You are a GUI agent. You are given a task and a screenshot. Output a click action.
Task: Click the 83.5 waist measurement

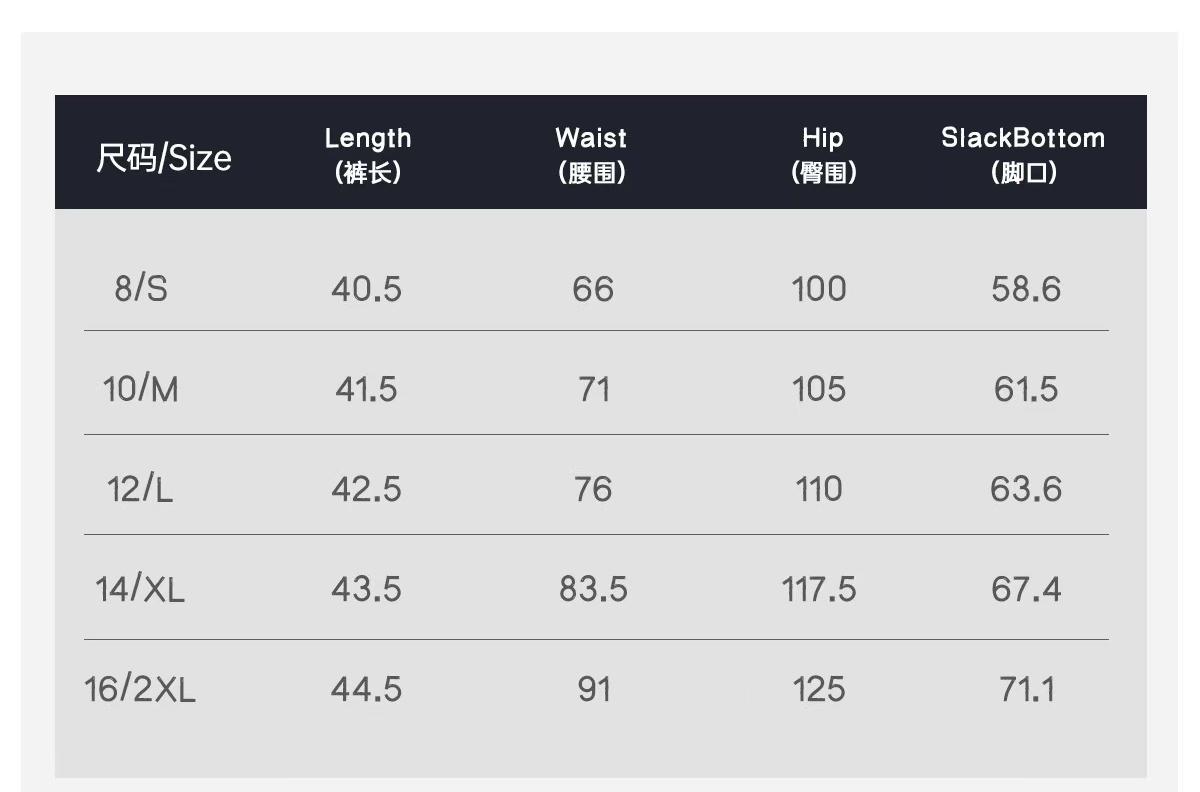click(x=593, y=589)
